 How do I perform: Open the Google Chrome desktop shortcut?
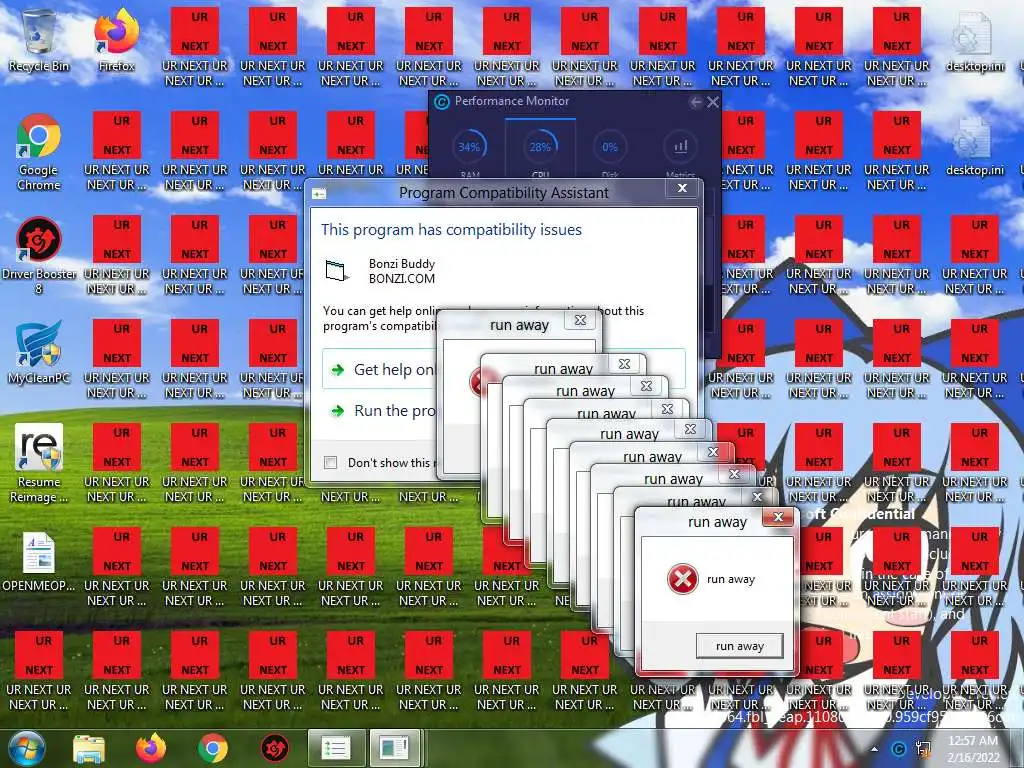[x=39, y=152]
